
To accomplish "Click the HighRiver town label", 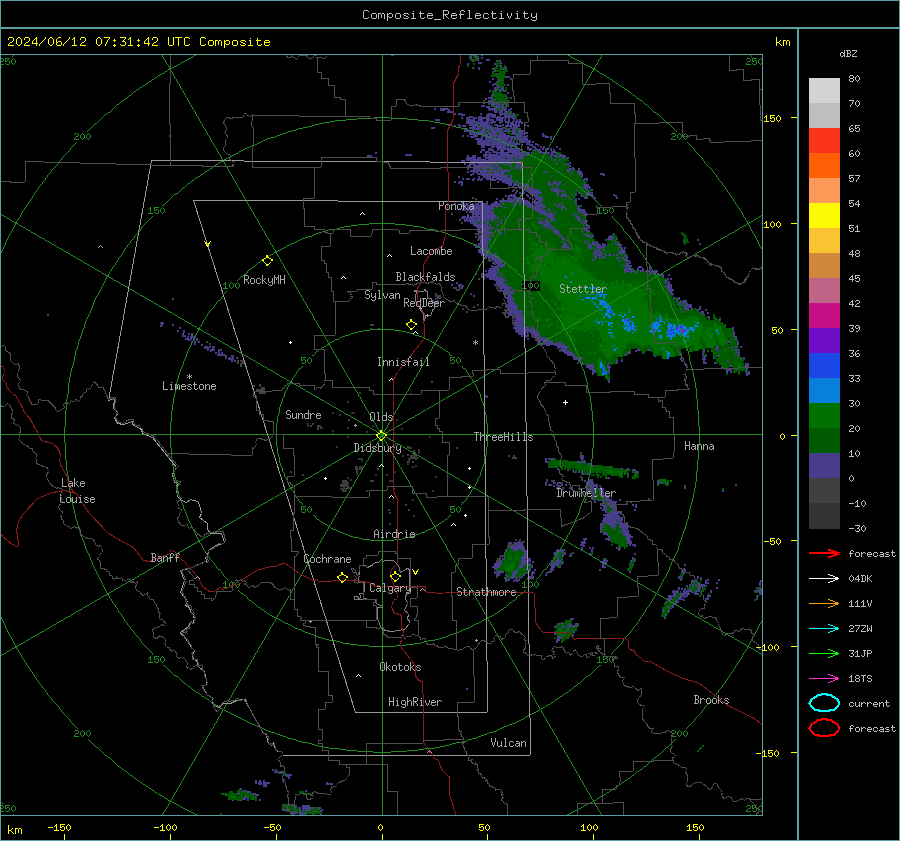I will pyautogui.click(x=415, y=702).
